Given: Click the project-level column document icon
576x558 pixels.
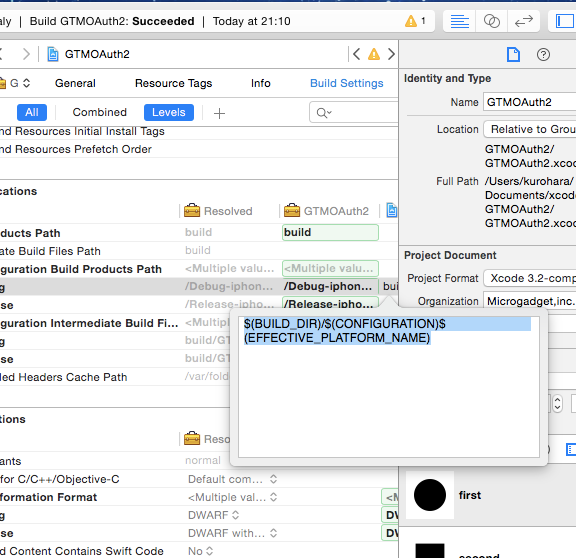Looking at the screenshot, I should click(392, 210).
